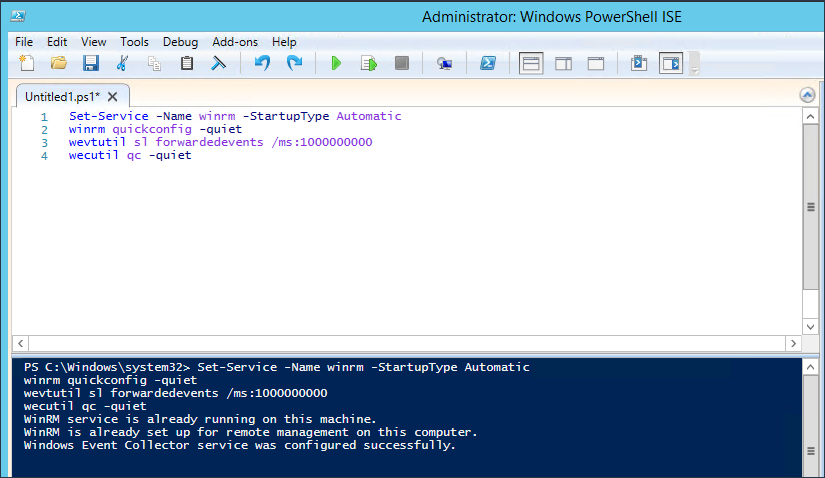Open the Tools menu
This screenshot has width=825, height=478.
pos(134,42)
